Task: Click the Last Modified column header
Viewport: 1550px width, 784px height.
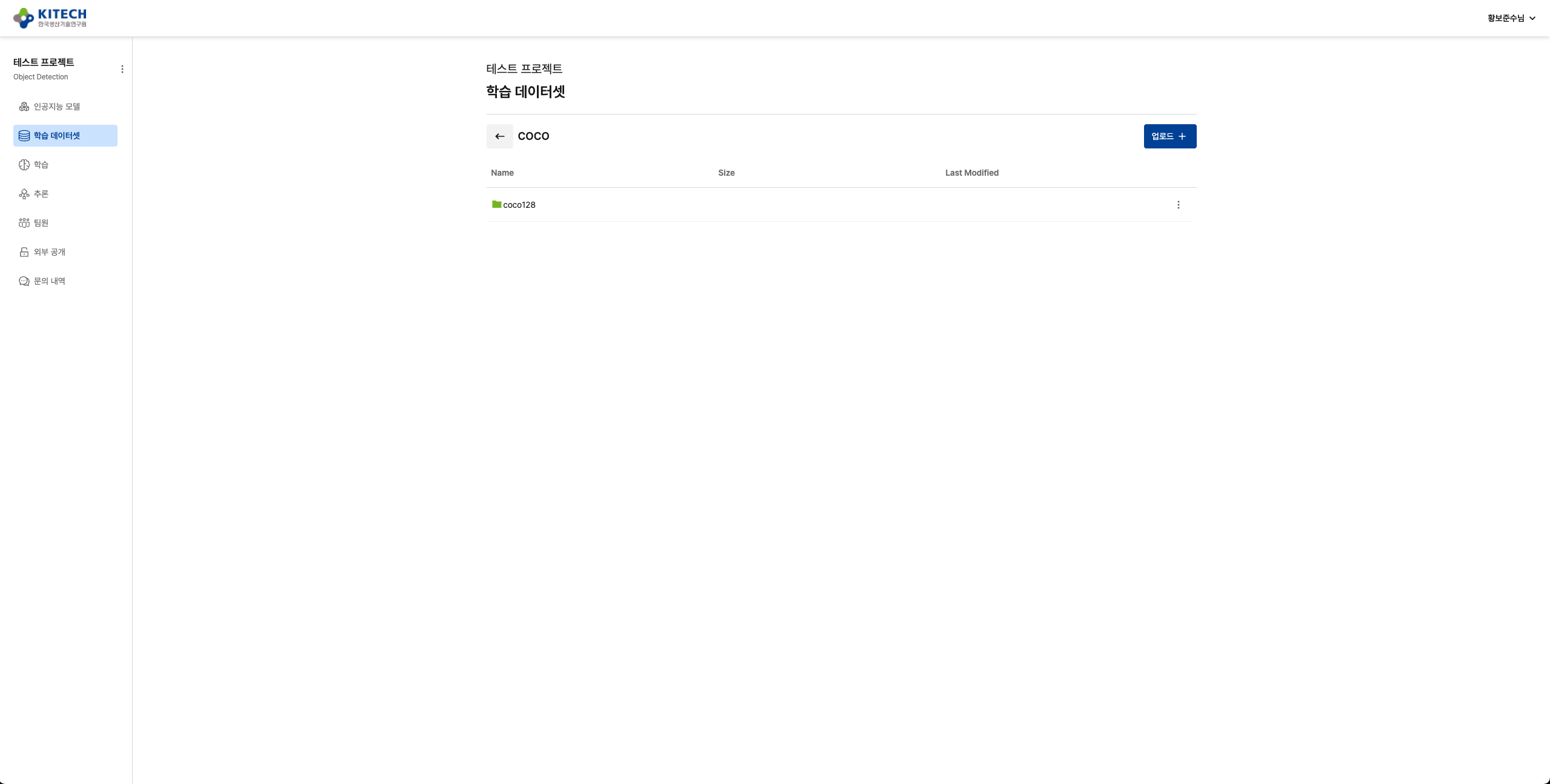Action: pos(971,173)
